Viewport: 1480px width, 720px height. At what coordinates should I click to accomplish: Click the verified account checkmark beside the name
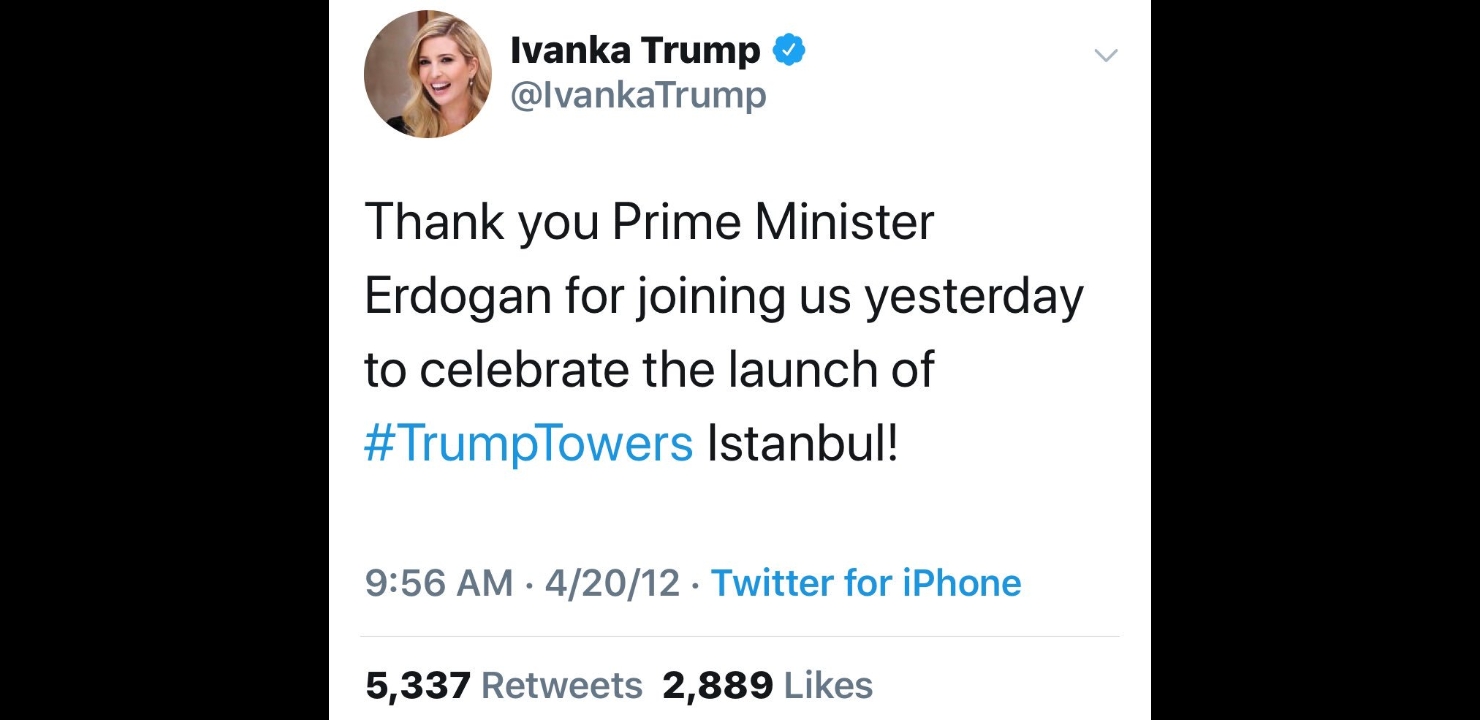(790, 47)
